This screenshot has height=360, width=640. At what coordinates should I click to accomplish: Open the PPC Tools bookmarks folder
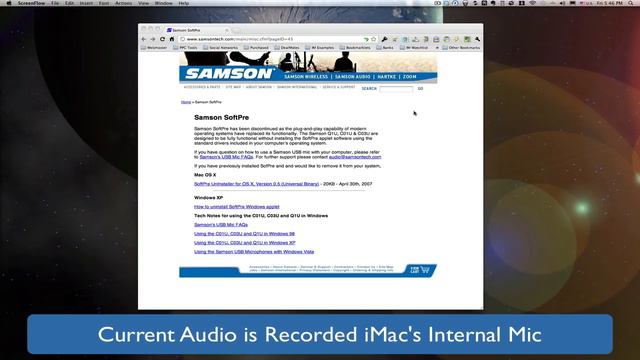185,48
